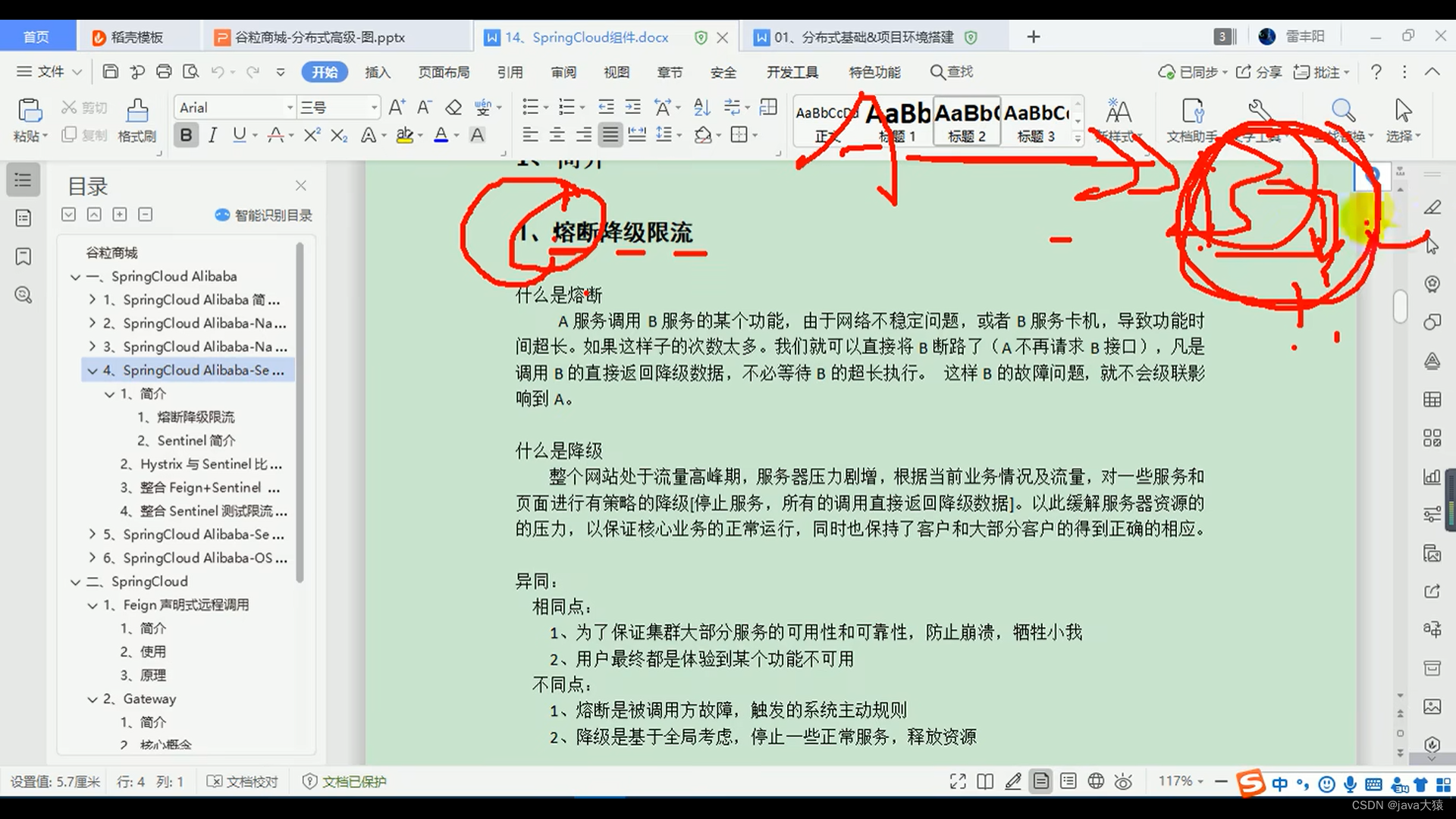Click the web layout globe icon

(x=1096, y=781)
